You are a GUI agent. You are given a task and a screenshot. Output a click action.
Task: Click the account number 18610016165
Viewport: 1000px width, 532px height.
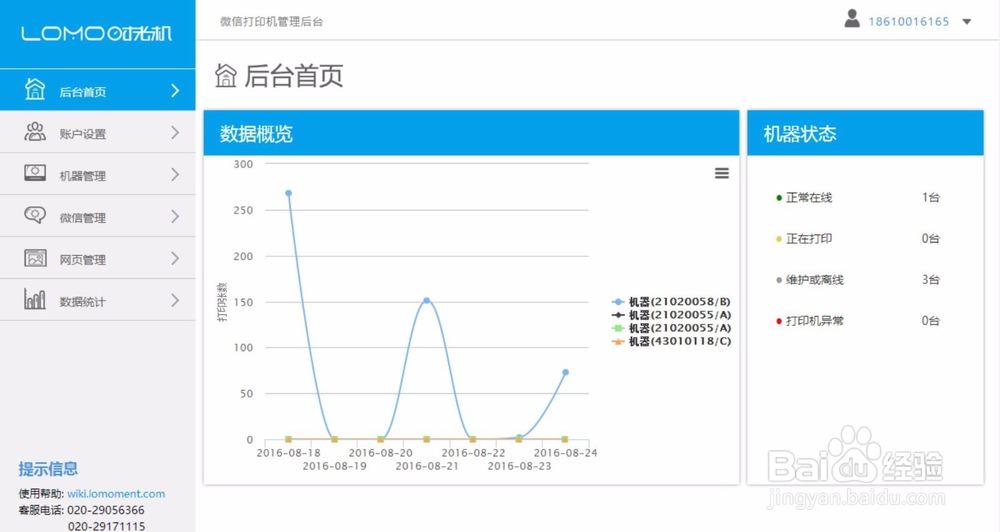(909, 22)
